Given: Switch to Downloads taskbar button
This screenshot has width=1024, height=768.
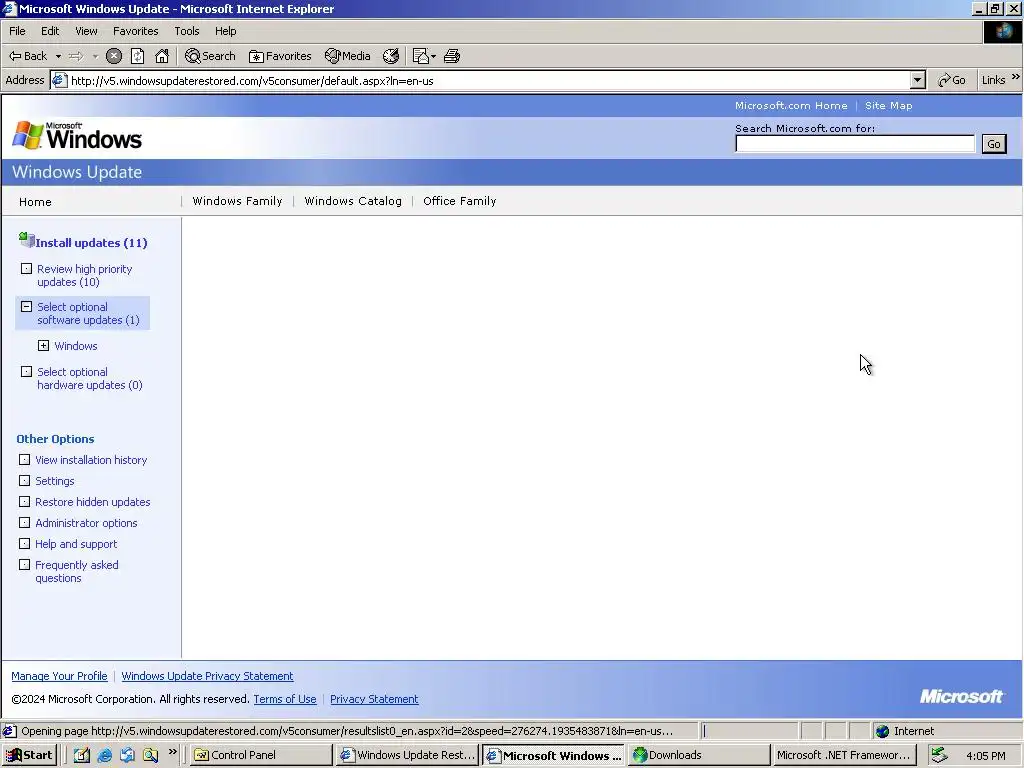Looking at the screenshot, I should point(697,755).
